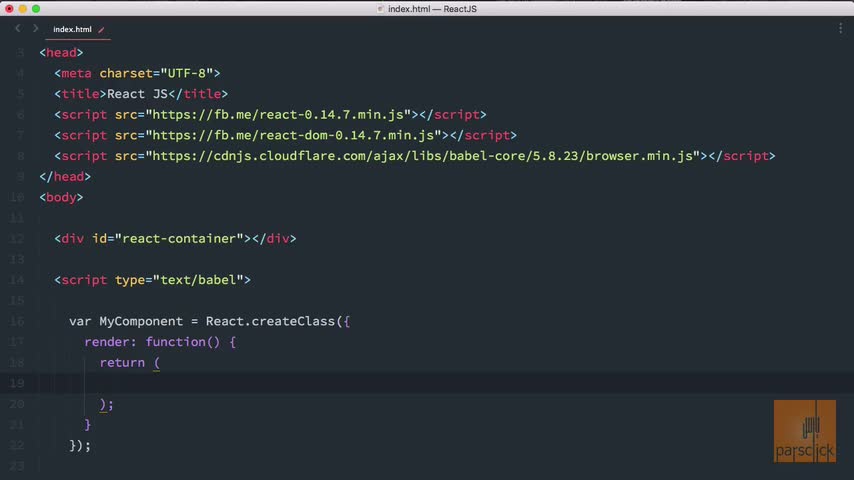The image size is (854, 480).
Task: Click the closing brace on line 21
Action: pyautogui.click(x=88, y=425)
